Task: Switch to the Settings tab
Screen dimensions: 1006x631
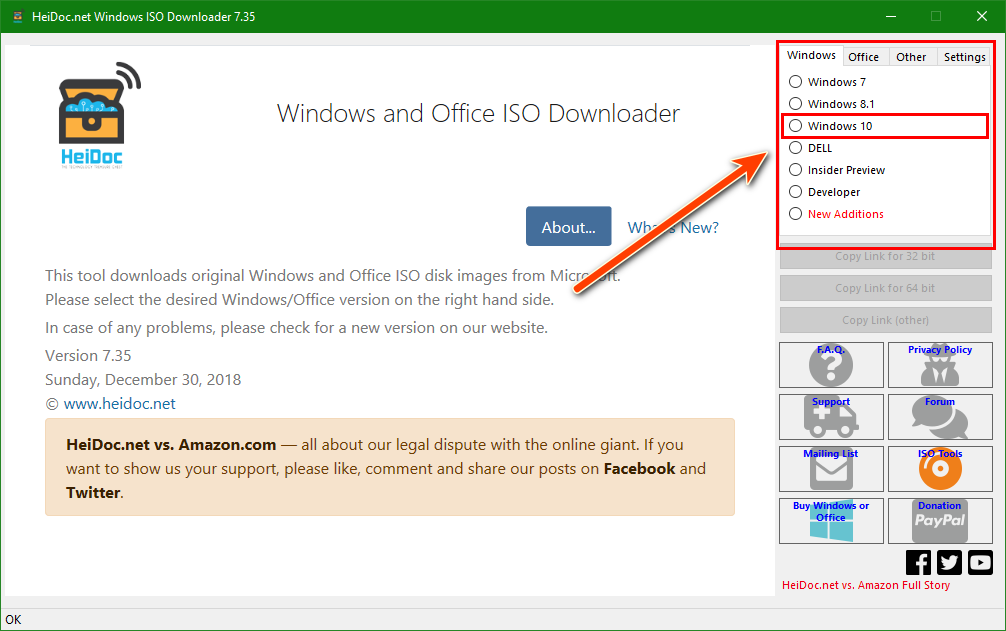Action: 964,57
